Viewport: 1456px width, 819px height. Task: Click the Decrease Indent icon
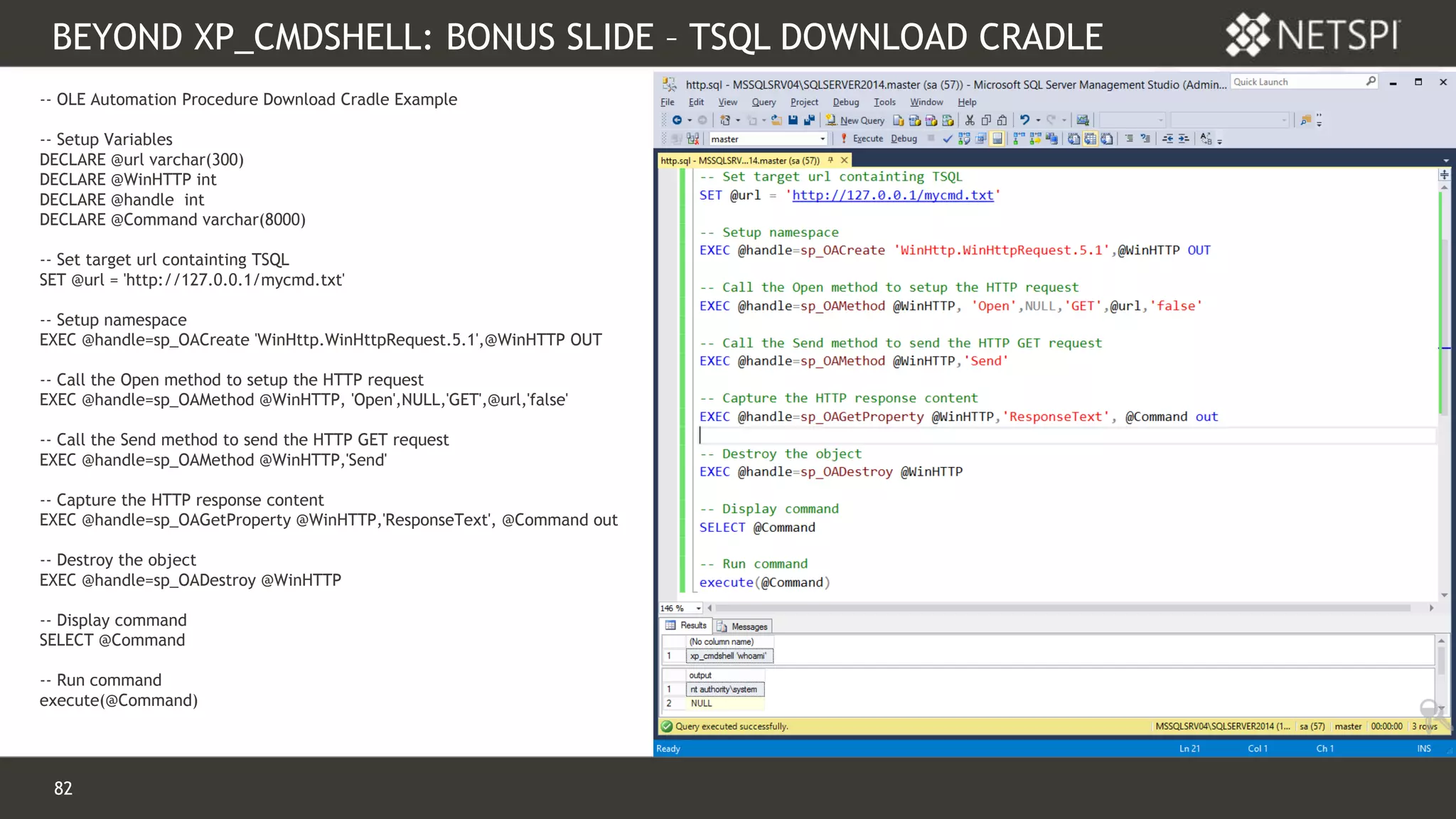pos(1168,139)
